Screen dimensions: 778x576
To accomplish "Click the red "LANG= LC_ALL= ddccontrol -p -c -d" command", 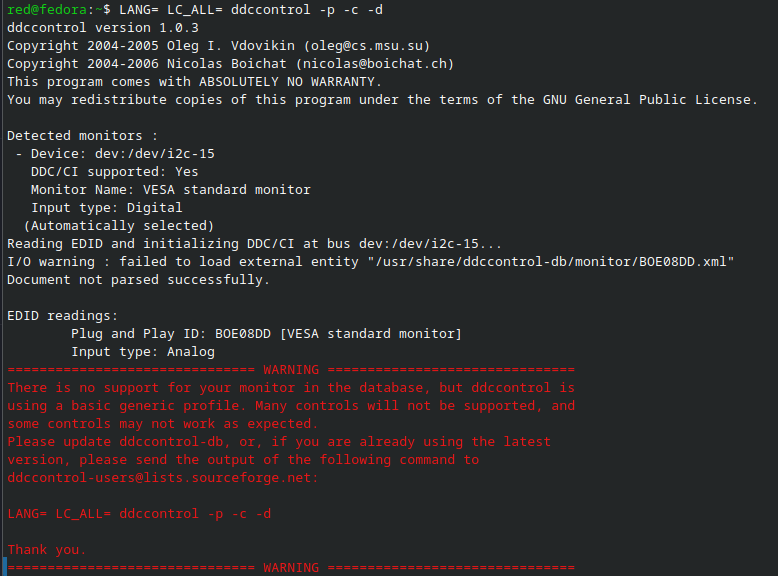I will tap(138, 513).
